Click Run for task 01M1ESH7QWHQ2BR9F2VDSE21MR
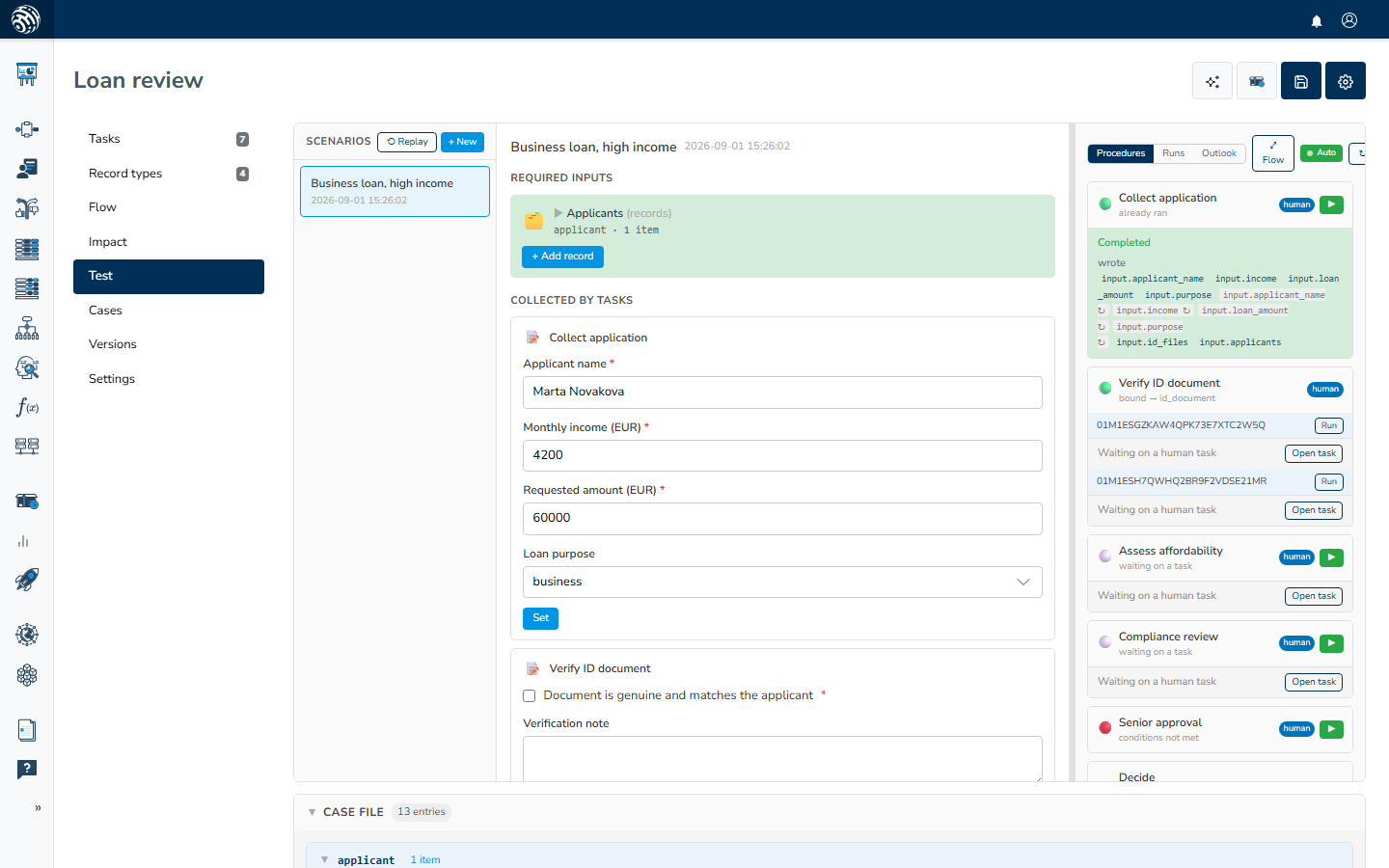Viewport: 1389px width, 868px height. coord(1329,481)
